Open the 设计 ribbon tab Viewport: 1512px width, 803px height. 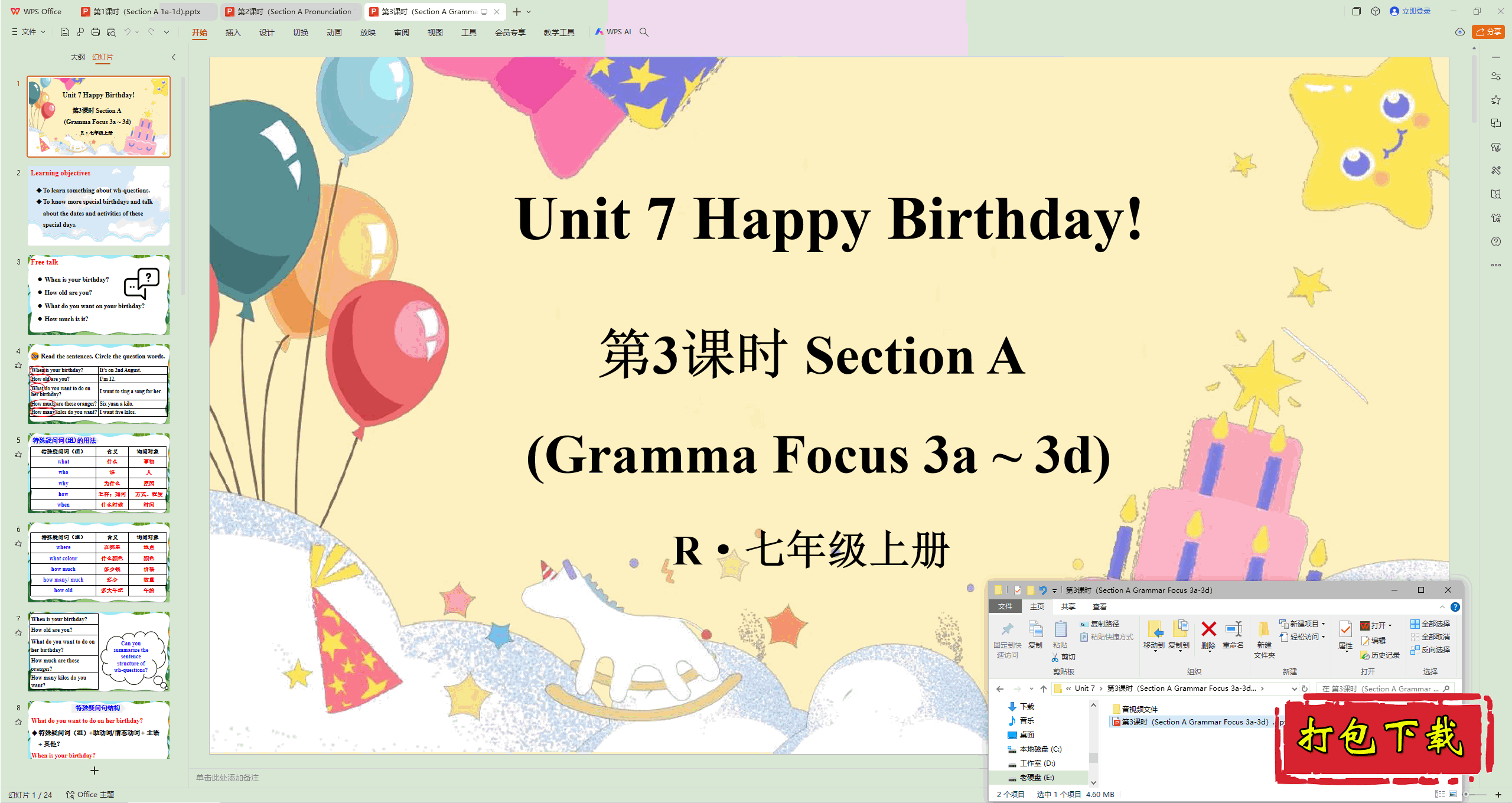pos(267,32)
